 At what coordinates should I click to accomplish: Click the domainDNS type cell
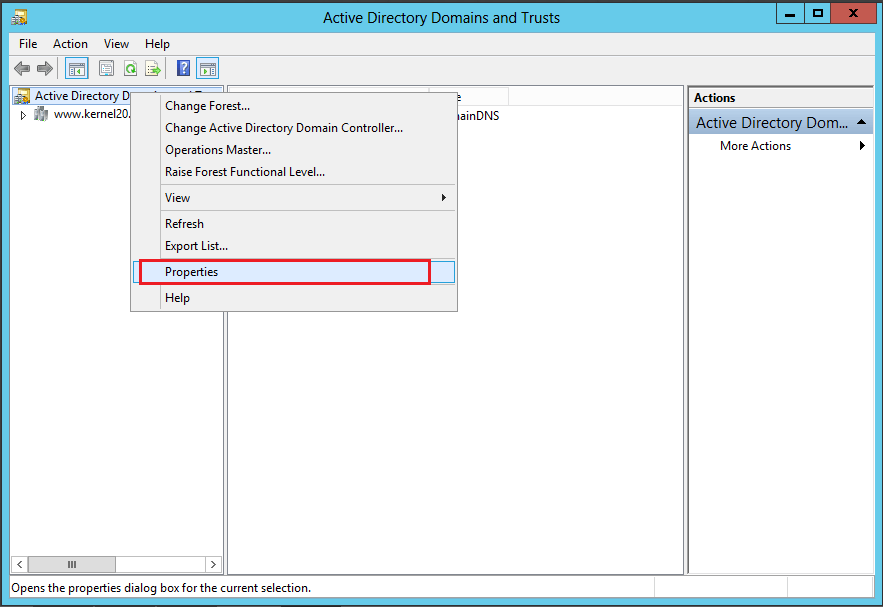coord(476,116)
